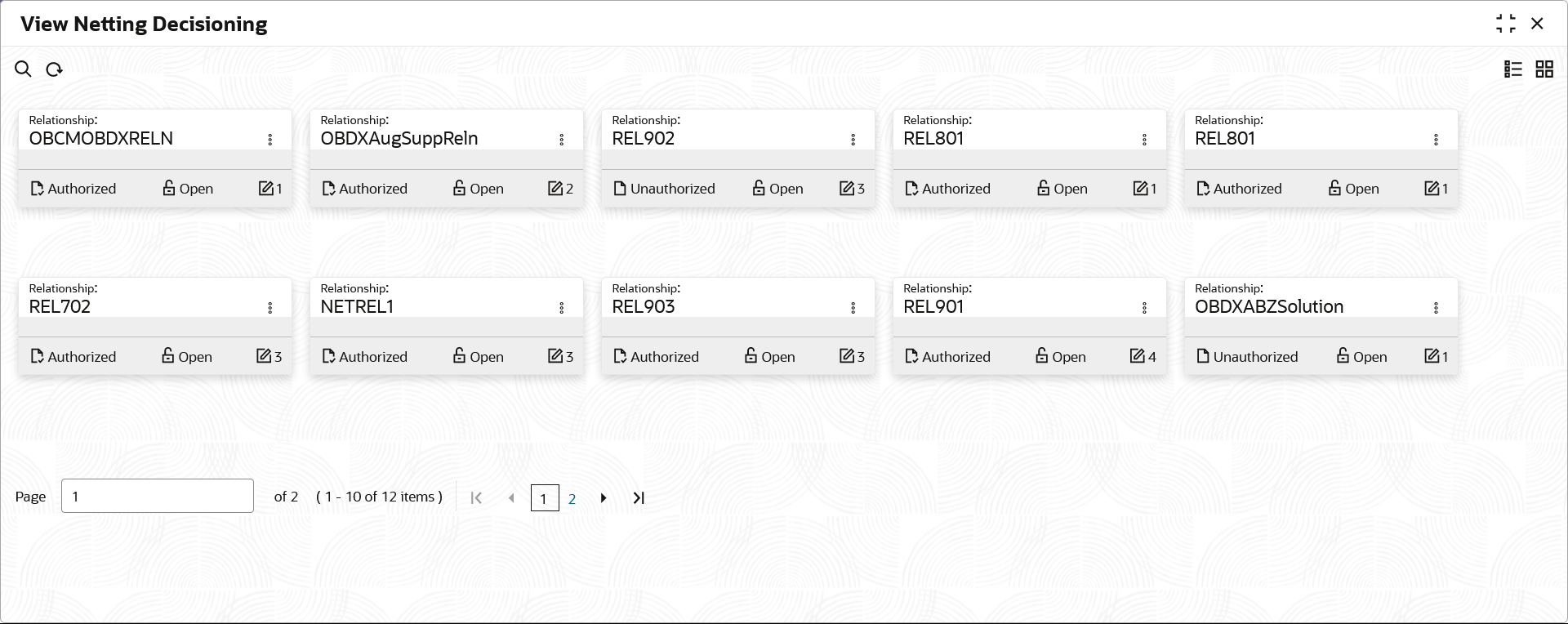Viewport: 1568px width, 624px height.
Task: Click the REL903 relationship card title
Action: pos(644,307)
